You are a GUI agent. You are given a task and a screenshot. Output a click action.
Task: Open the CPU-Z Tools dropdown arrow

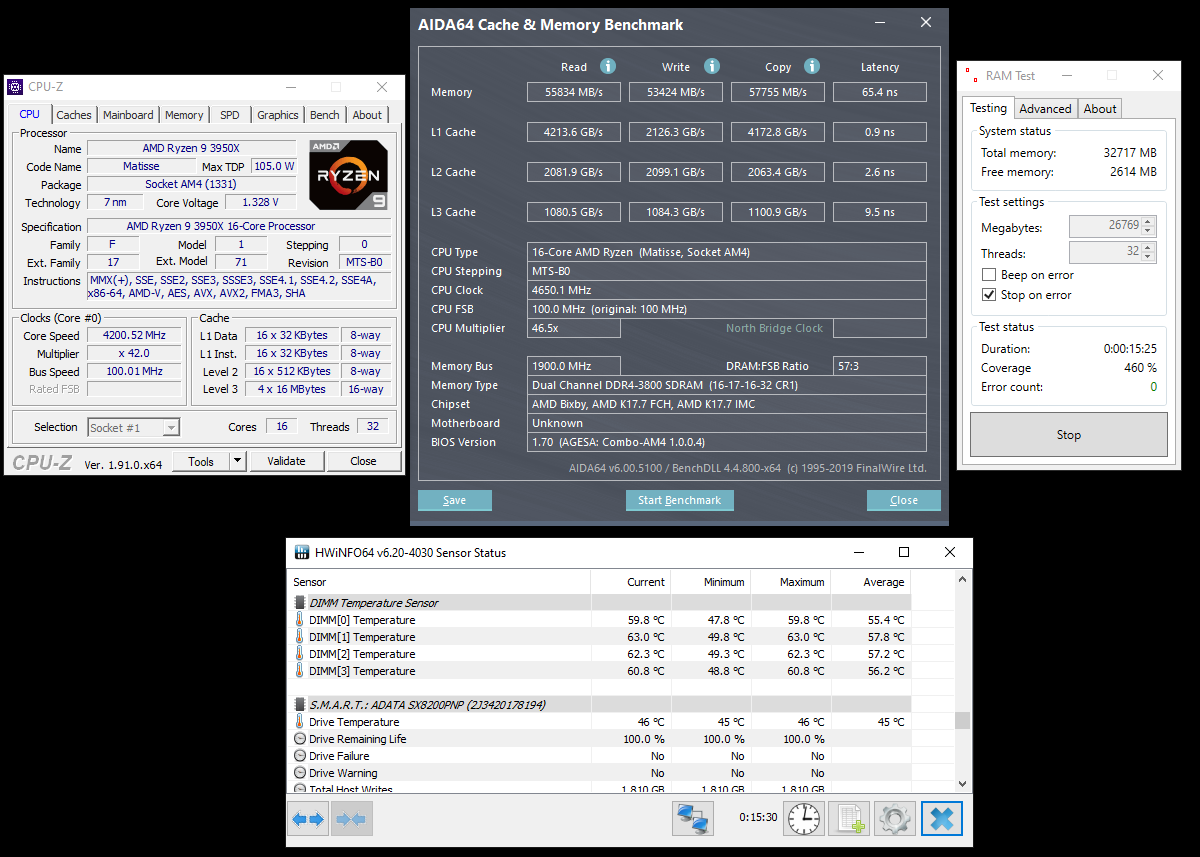pos(237,461)
